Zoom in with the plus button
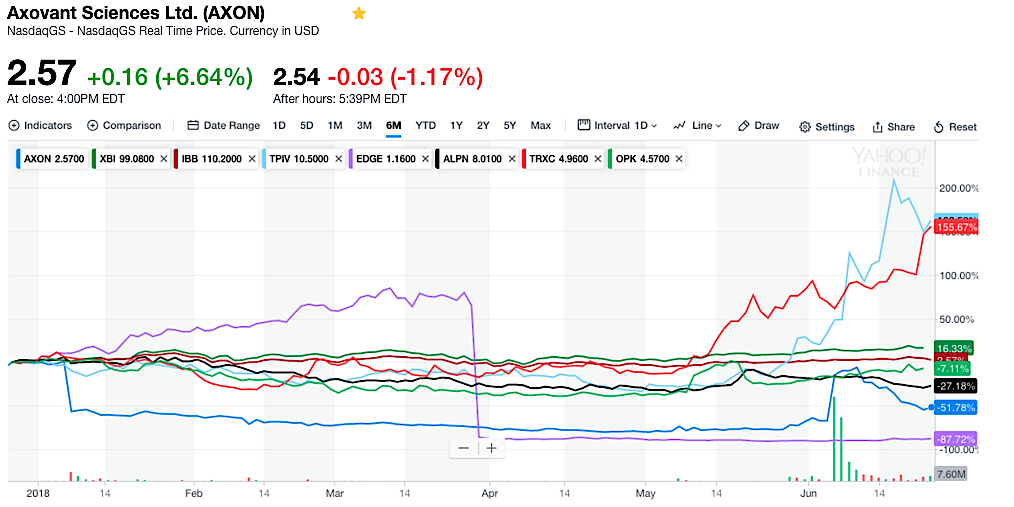The width and height of the screenshot is (1014, 507). [x=491, y=448]
